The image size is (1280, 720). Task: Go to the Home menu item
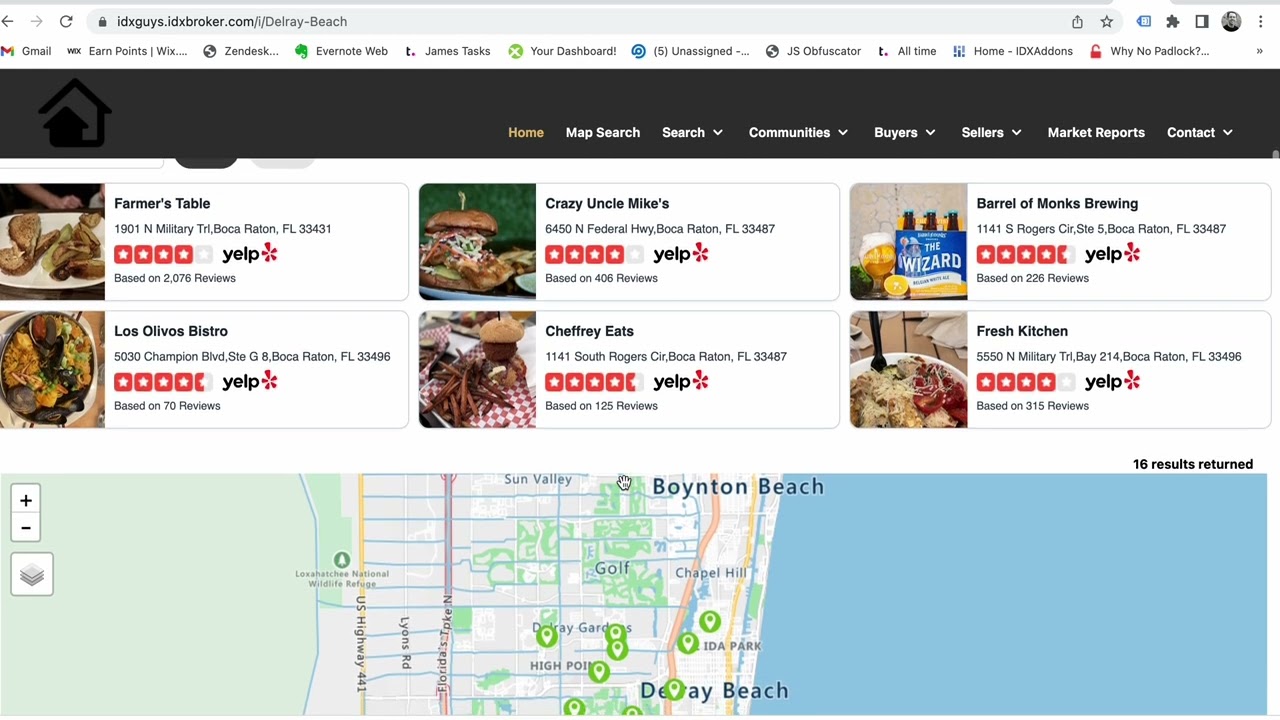pos(526,132)
